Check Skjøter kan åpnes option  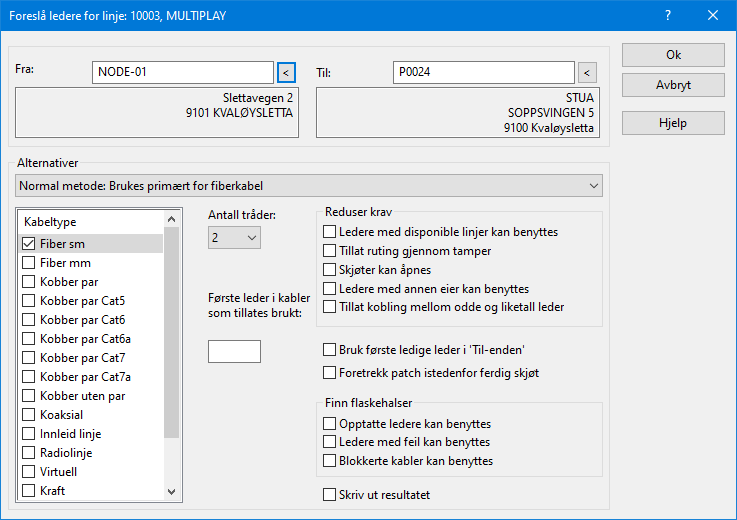coord(329,269)
